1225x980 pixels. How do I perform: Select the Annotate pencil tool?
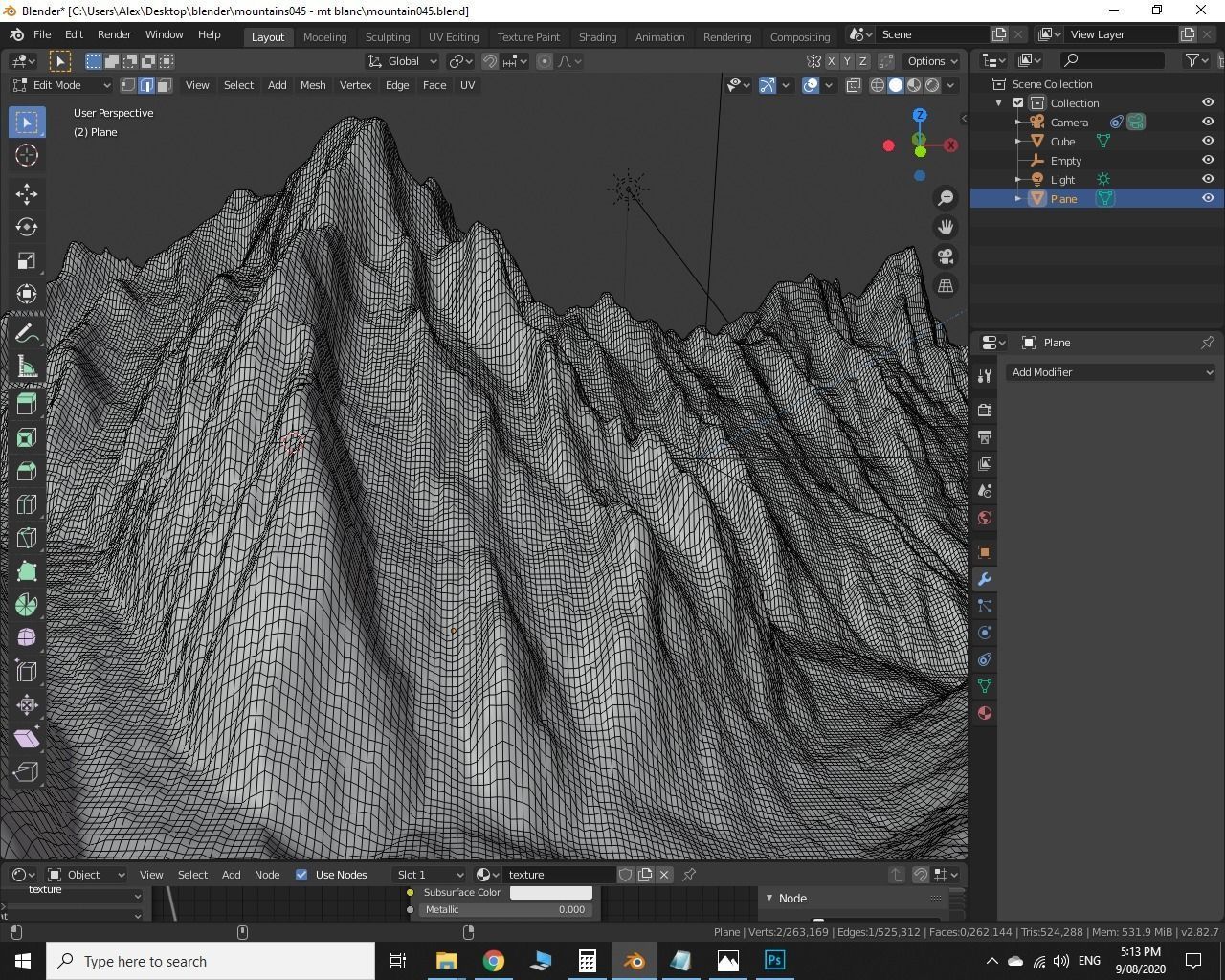(x=26, y=334)
